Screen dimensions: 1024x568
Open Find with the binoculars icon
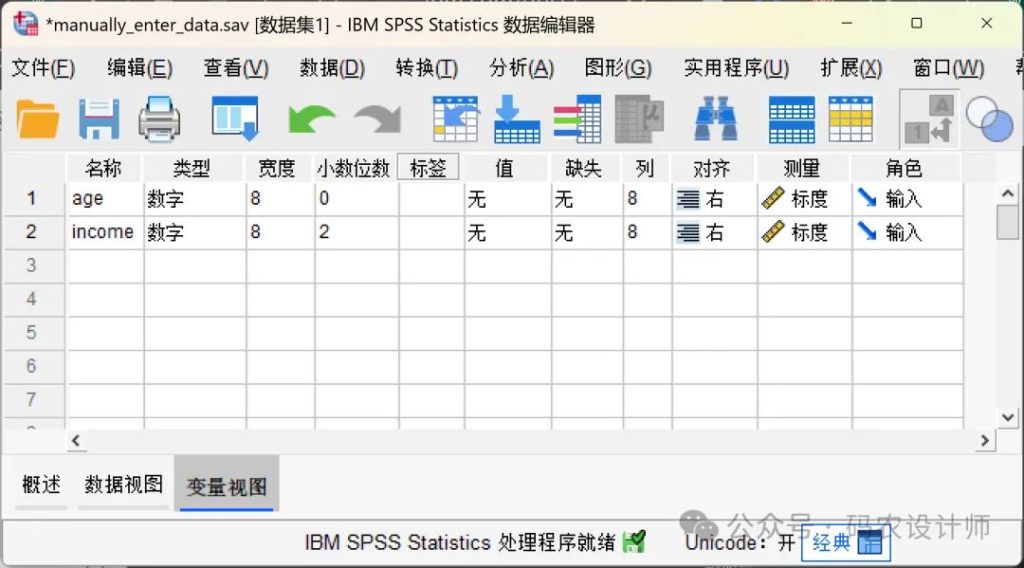(716, 120)
